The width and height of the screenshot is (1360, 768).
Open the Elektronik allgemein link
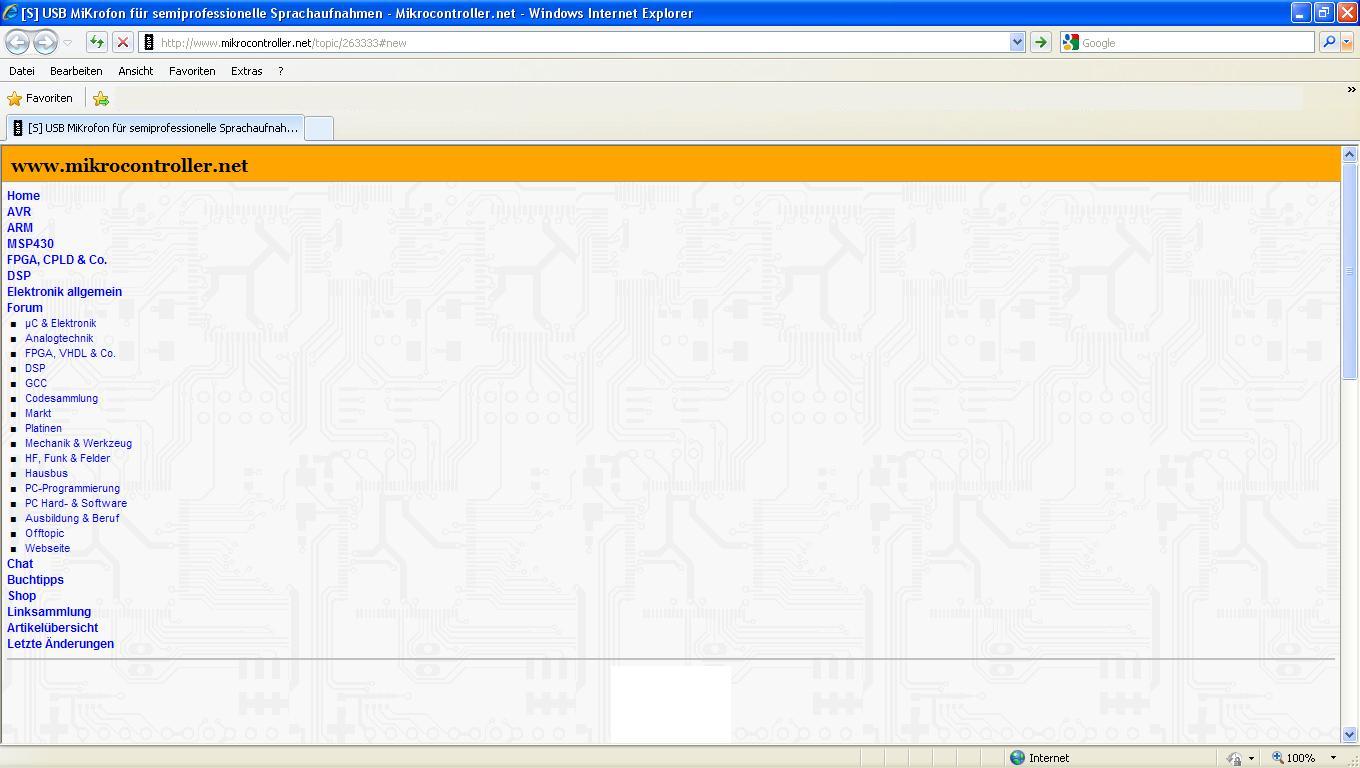point(64,292)
